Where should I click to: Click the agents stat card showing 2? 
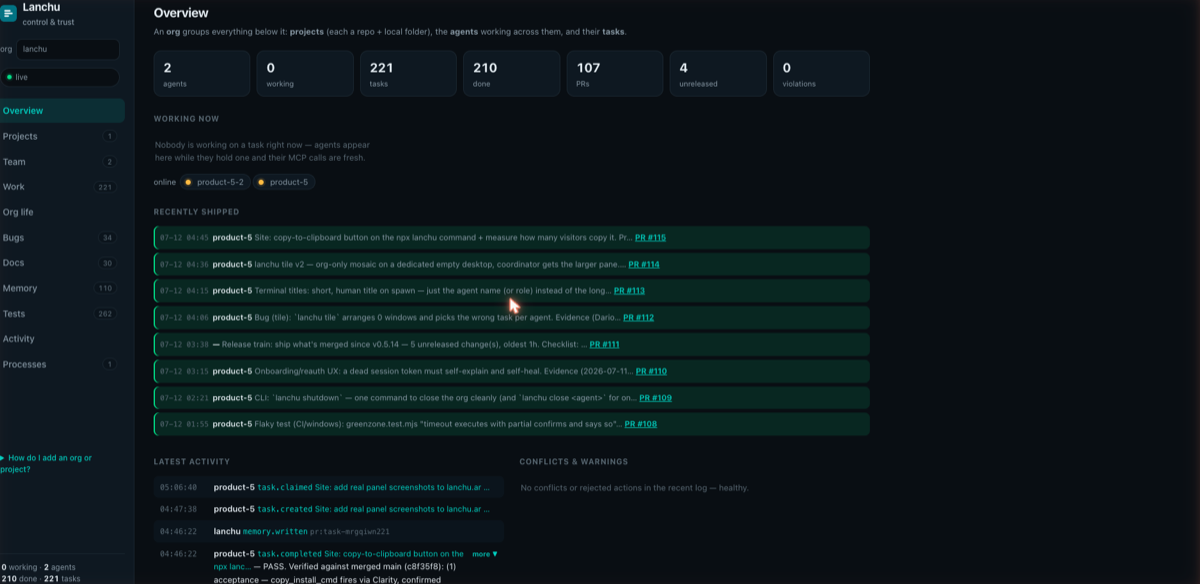coord(202,74)
